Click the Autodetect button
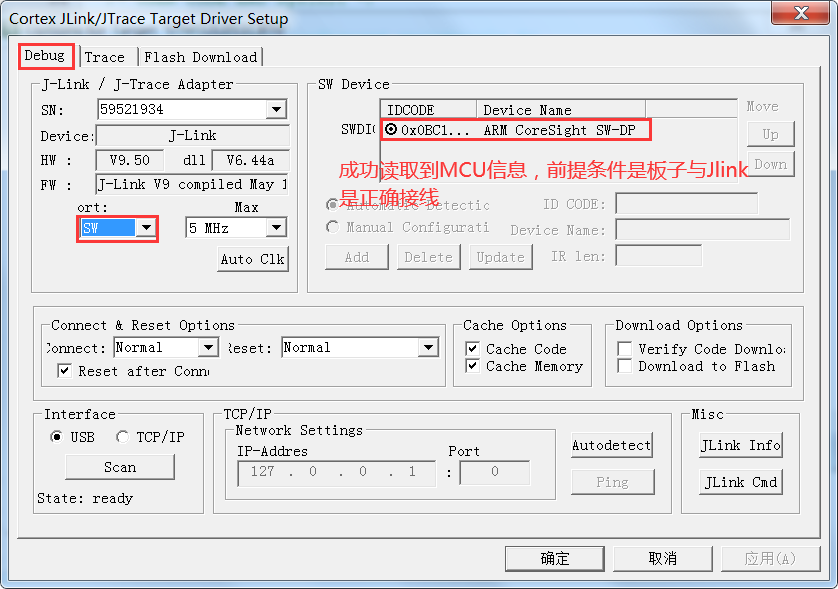 (612, 445)
